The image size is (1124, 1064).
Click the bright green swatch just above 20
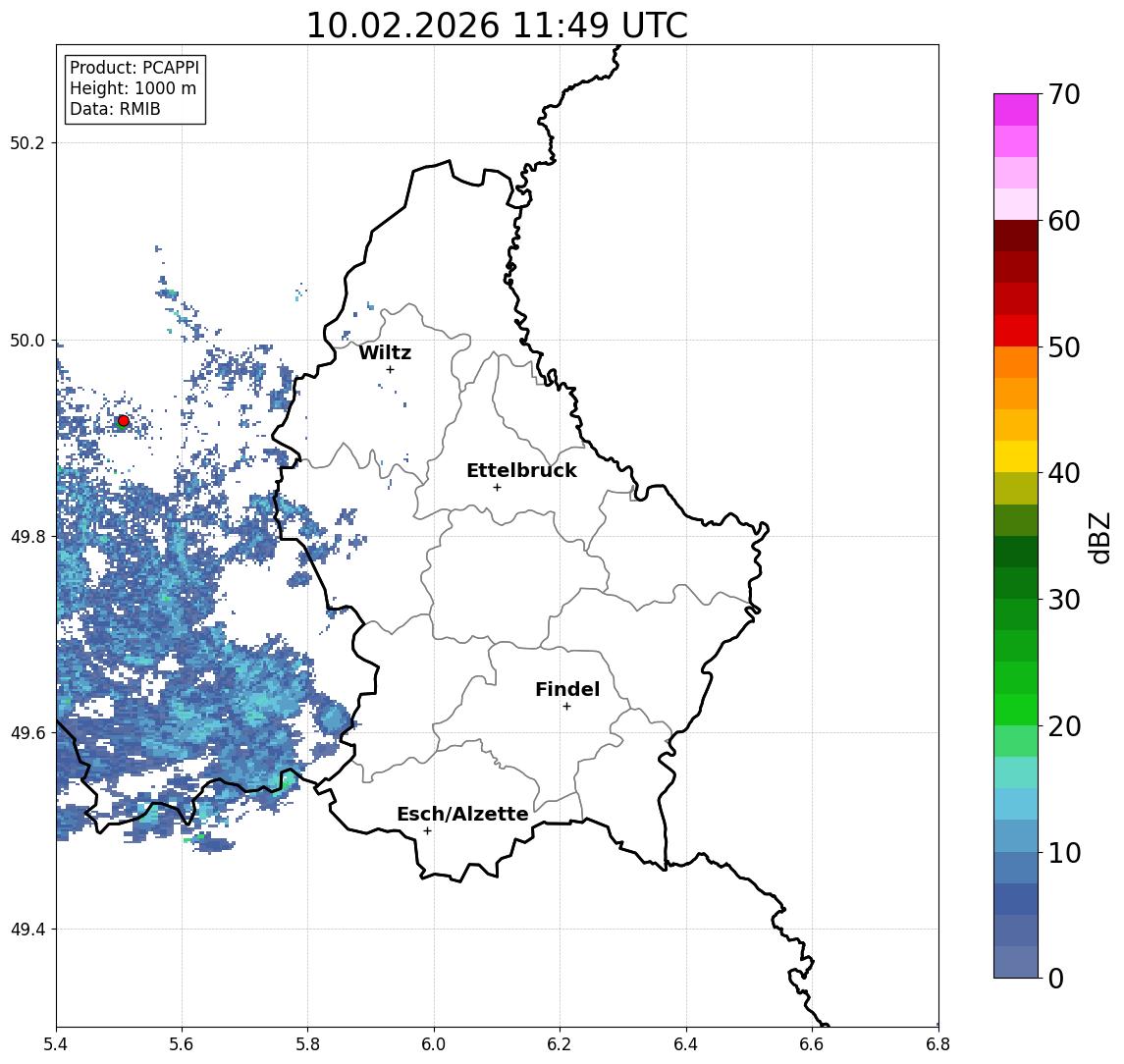coord(1016,709)
